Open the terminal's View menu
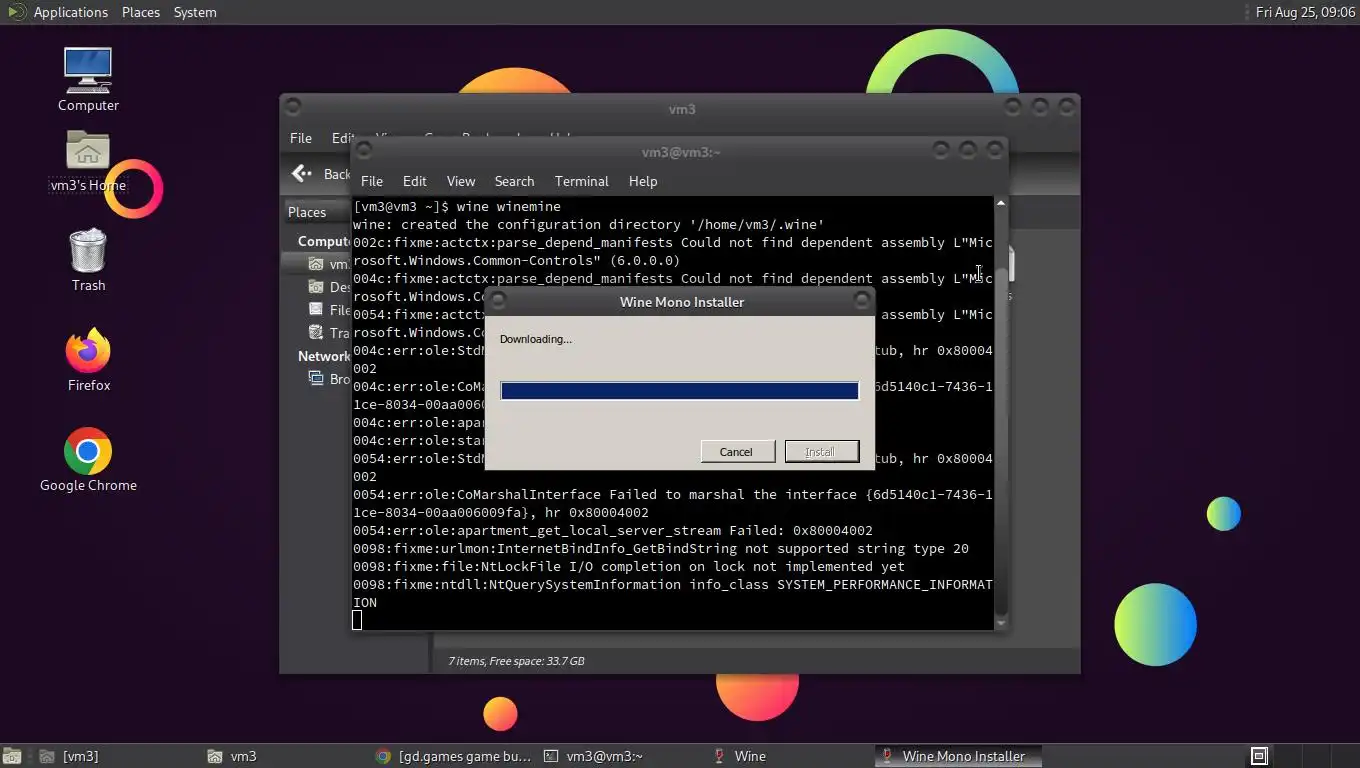The image size is (1360, 768). point(460,181)
